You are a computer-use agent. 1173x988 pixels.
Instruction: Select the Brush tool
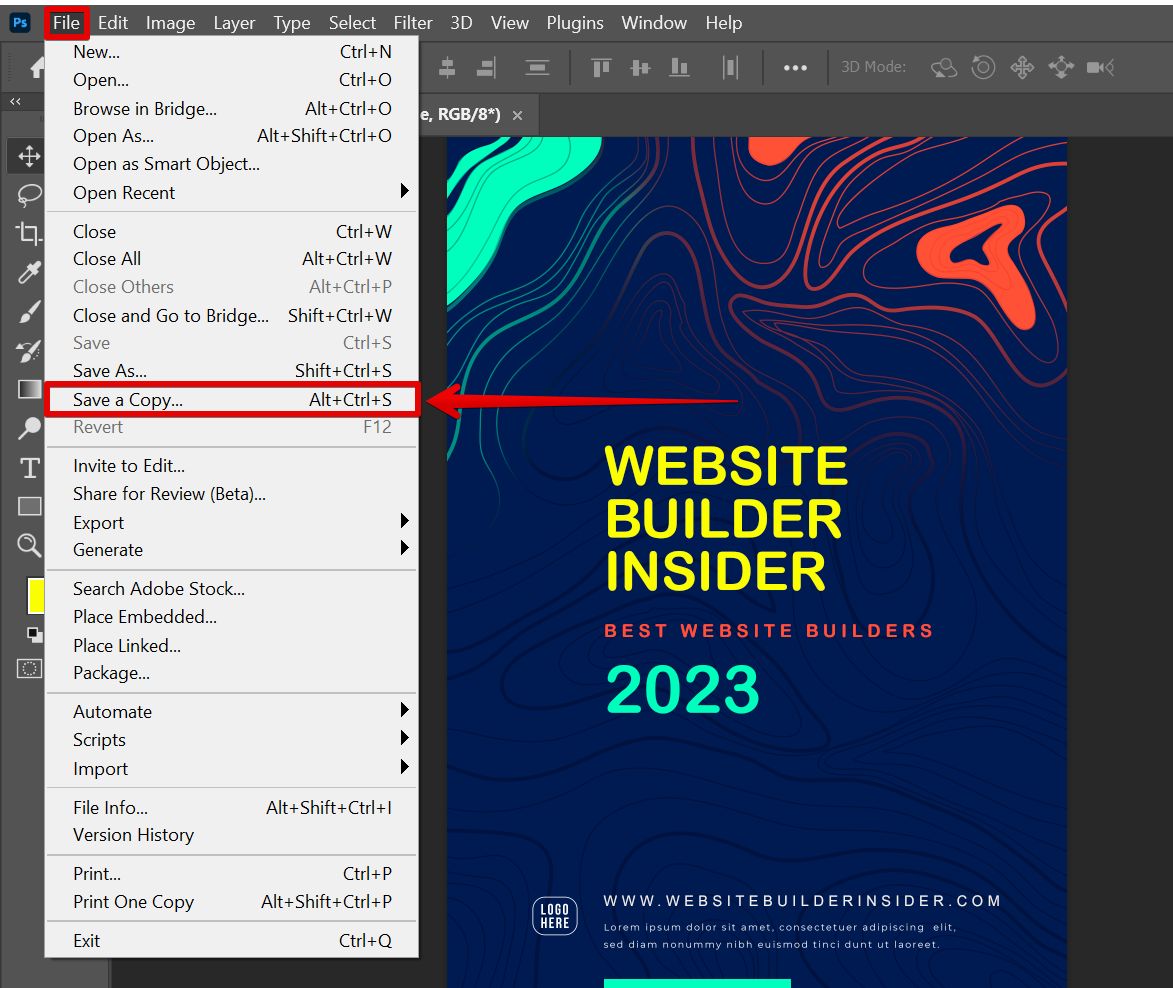tap(29, 312)
